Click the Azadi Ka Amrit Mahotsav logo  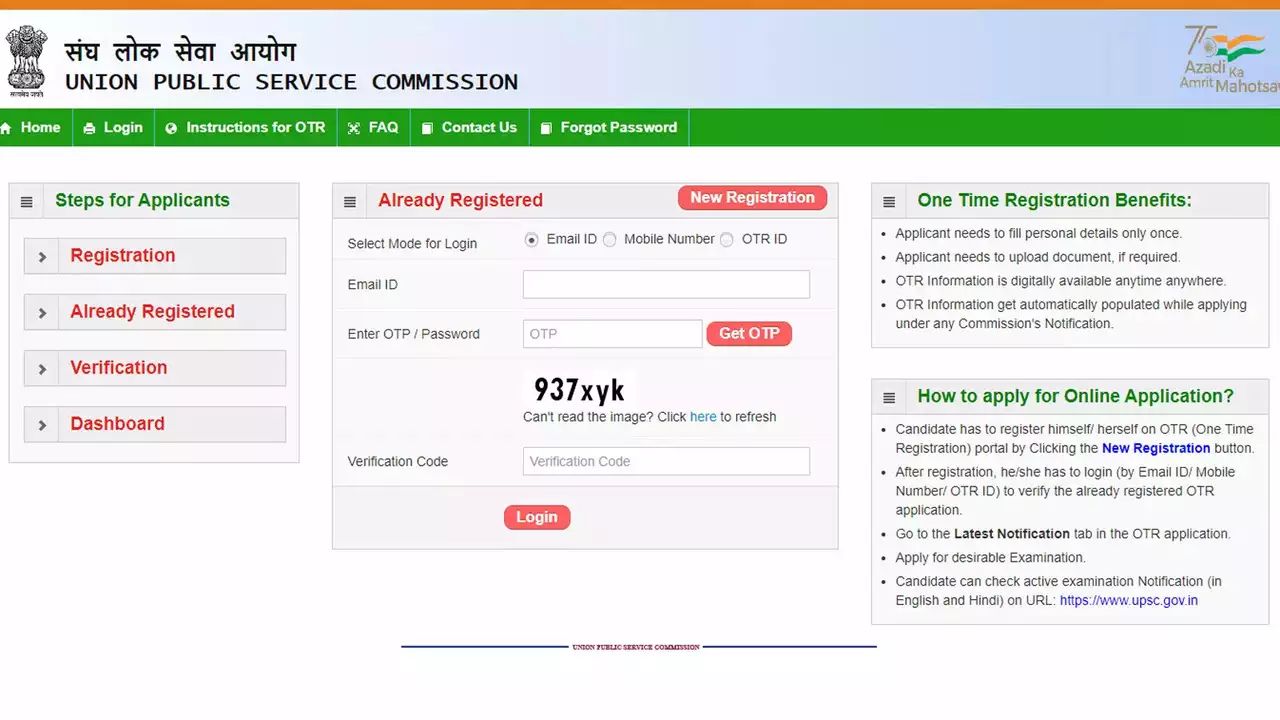(1229, 59)
